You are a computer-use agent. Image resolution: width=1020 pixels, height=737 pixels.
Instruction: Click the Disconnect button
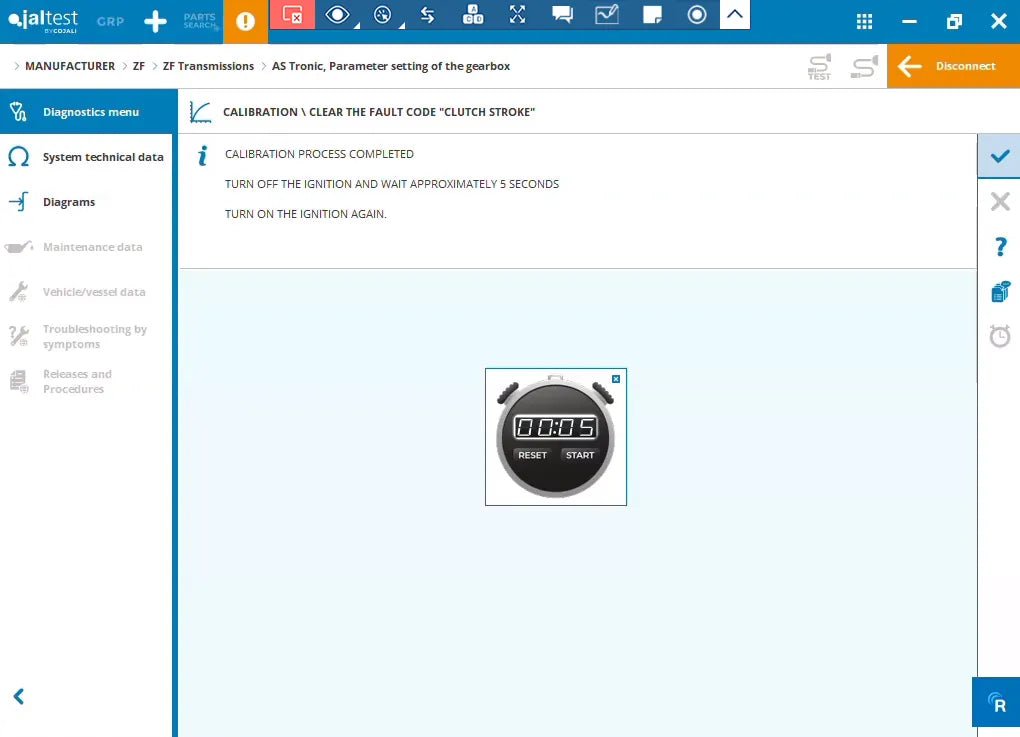[953, 66]
